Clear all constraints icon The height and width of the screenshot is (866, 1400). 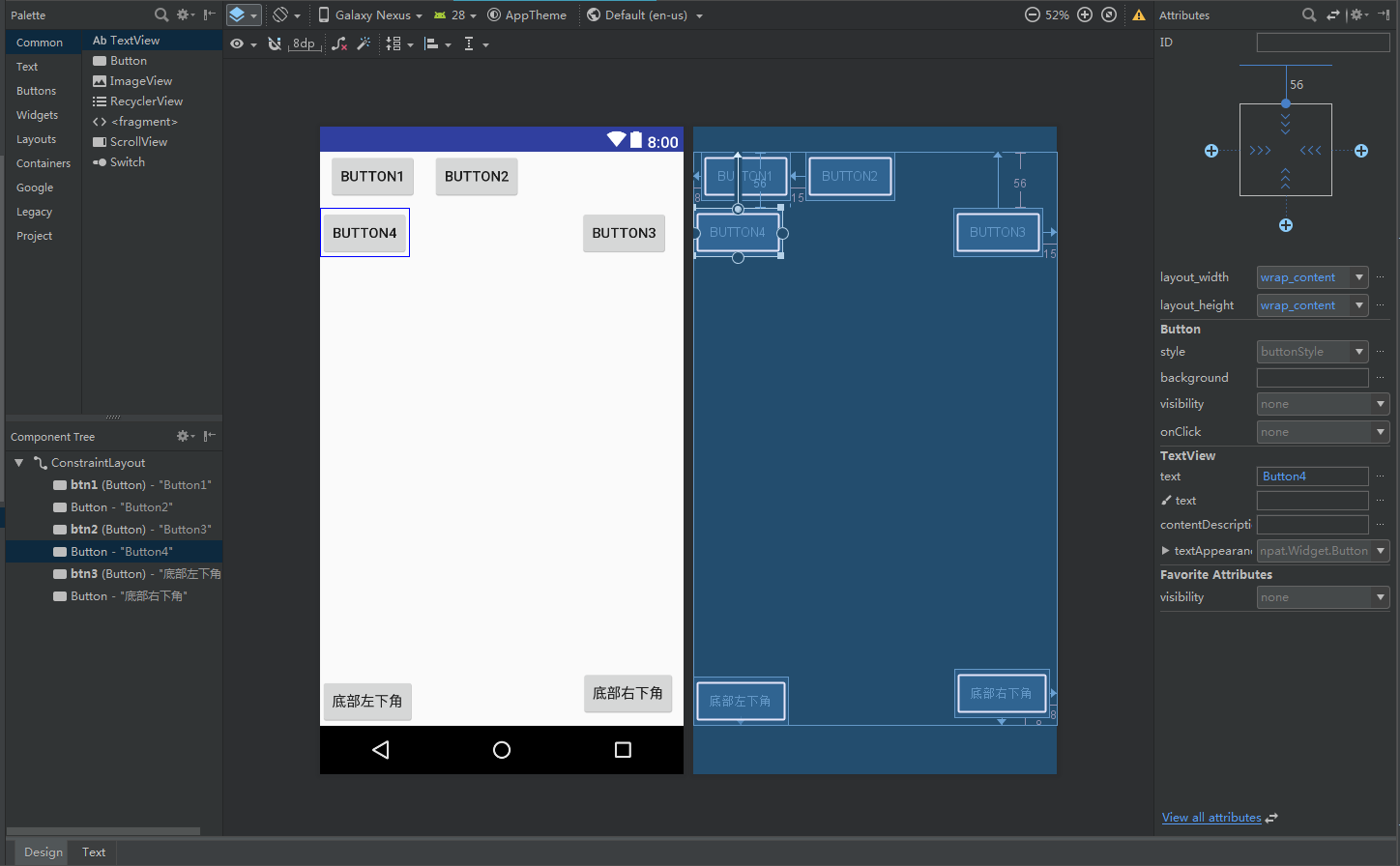point(339,43)
